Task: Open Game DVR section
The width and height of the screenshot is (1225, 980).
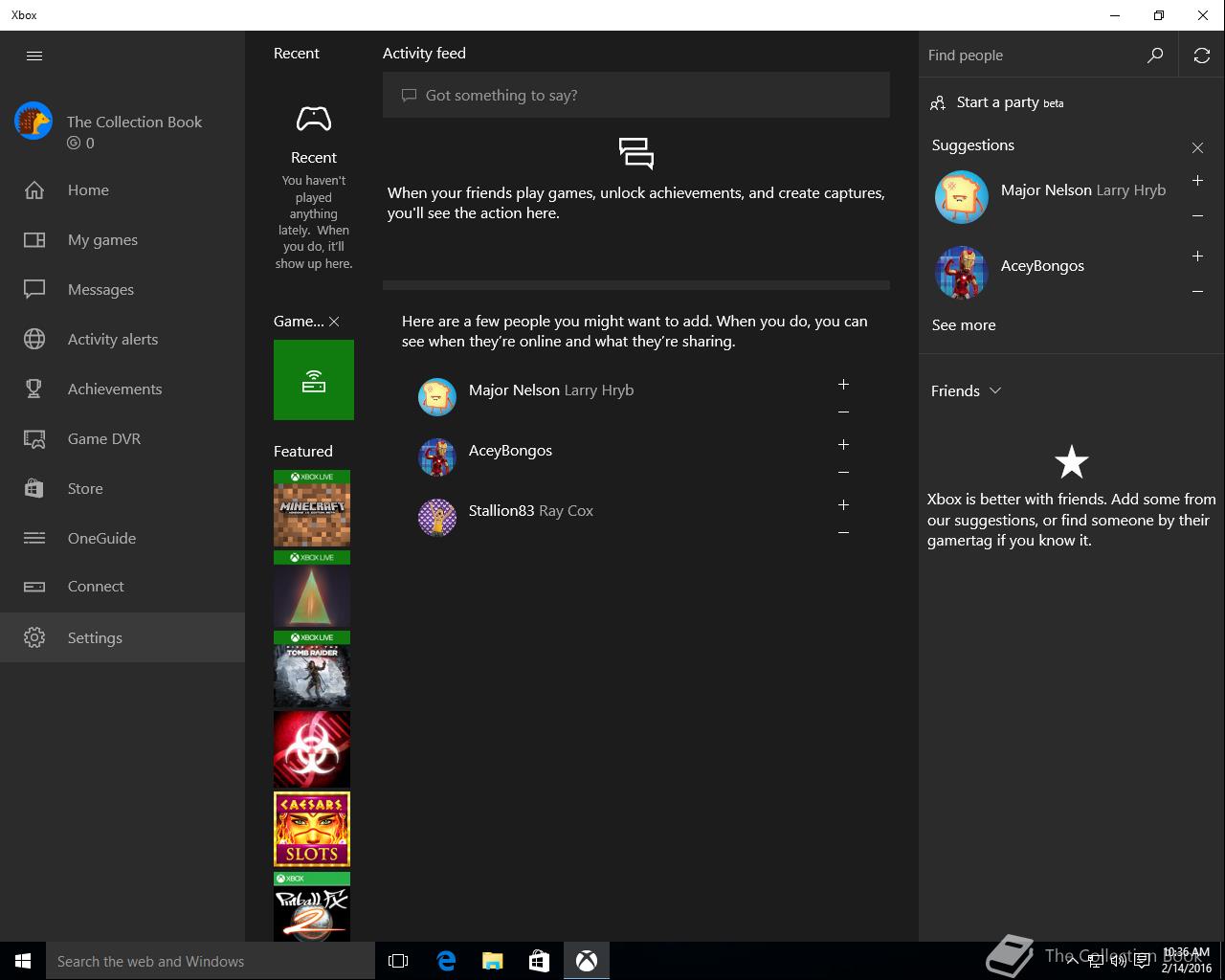Action: click(x=122, y=438)
